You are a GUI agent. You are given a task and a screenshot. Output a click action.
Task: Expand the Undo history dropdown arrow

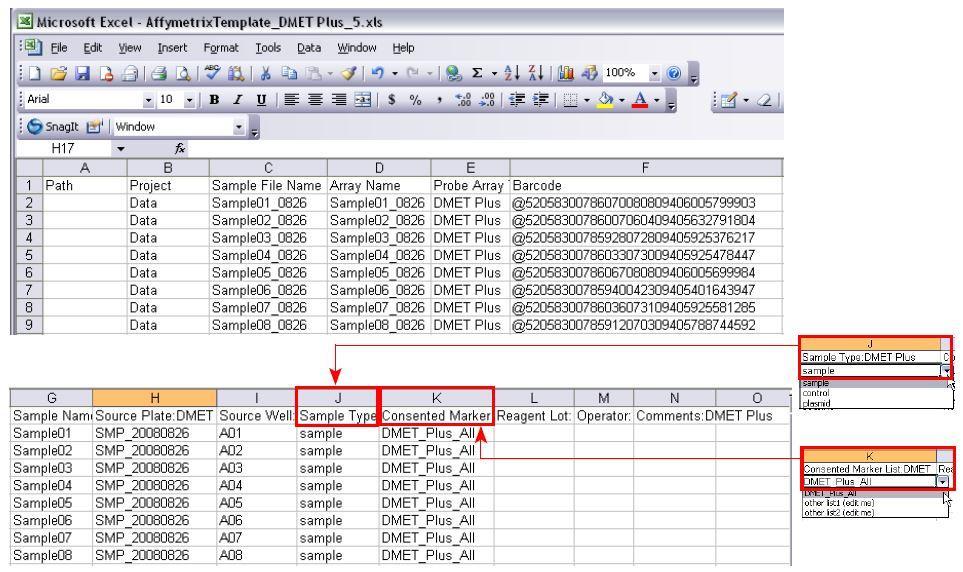coord(395,74)
